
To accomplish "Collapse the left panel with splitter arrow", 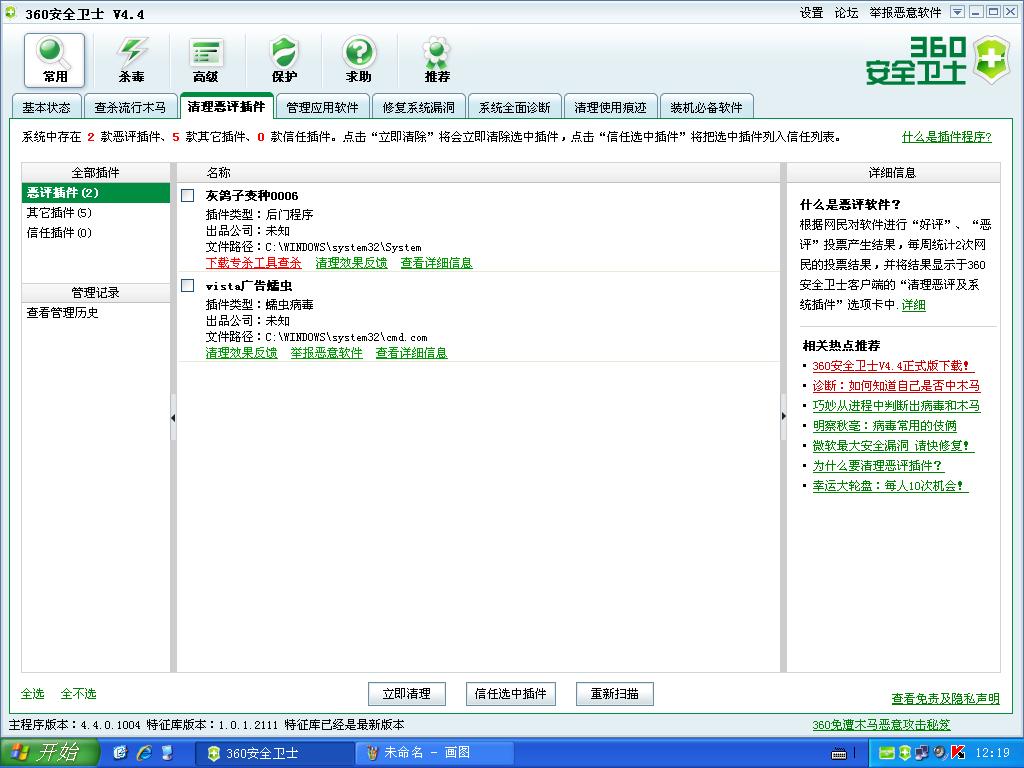I will pos(173,417).
